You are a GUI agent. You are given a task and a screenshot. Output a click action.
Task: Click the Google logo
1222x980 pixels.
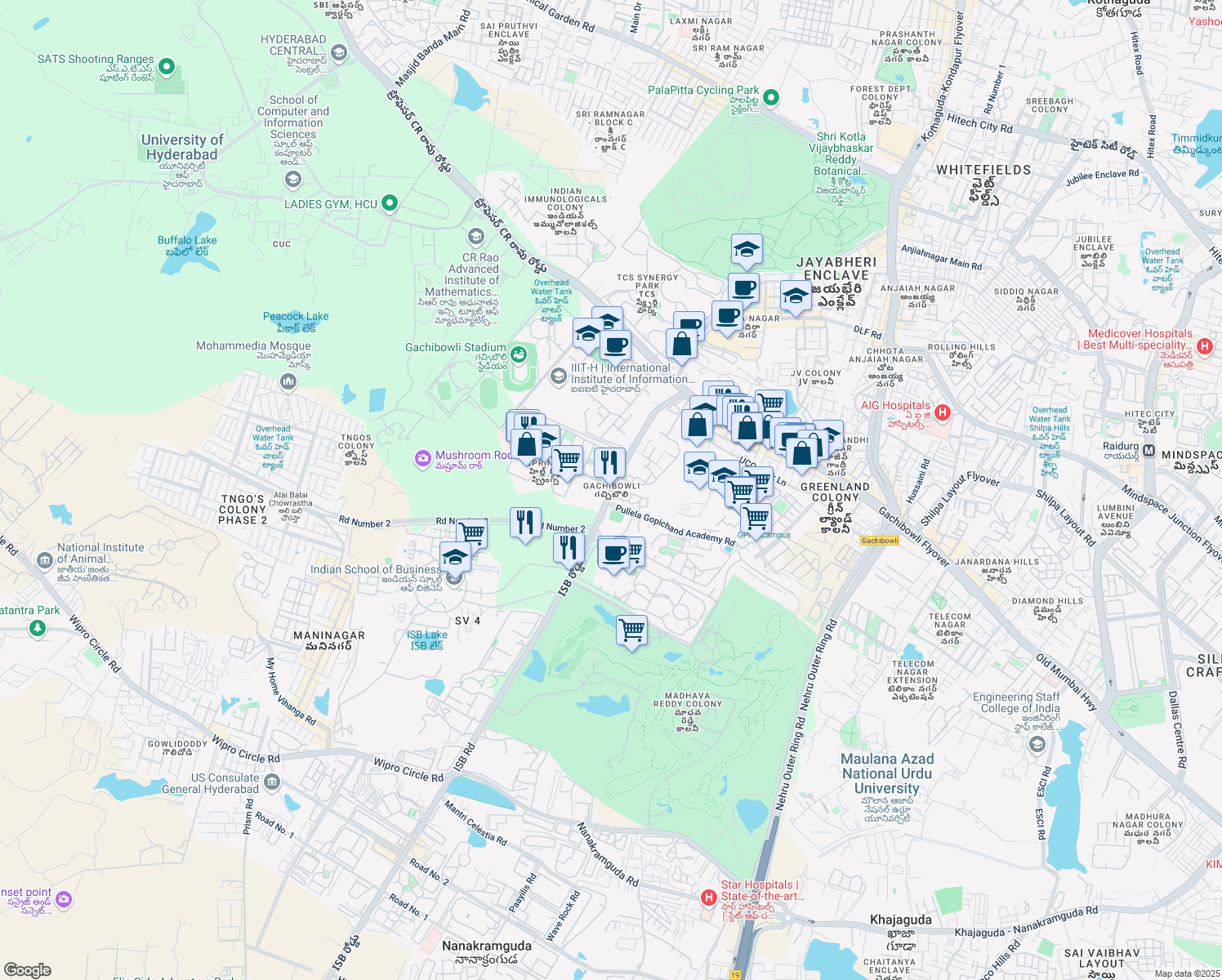[x=27, y=969]
